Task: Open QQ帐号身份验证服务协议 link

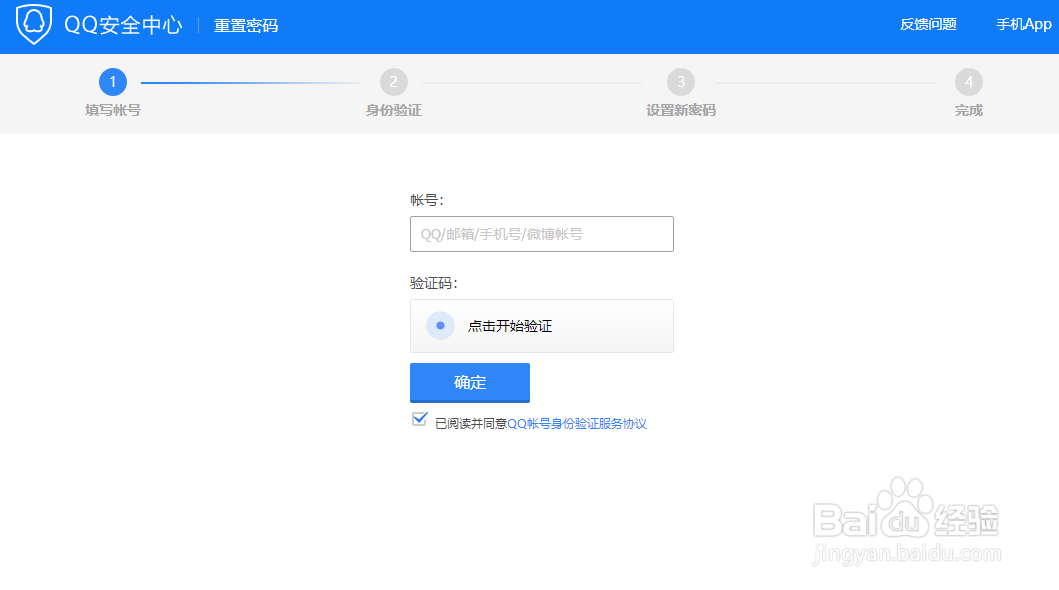Action: [x=577, y=423]
